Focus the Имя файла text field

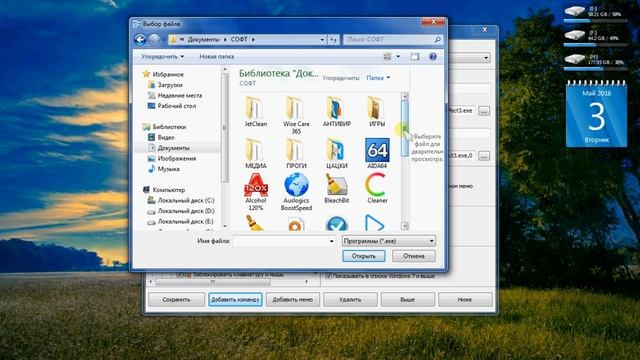coord(281,241)
